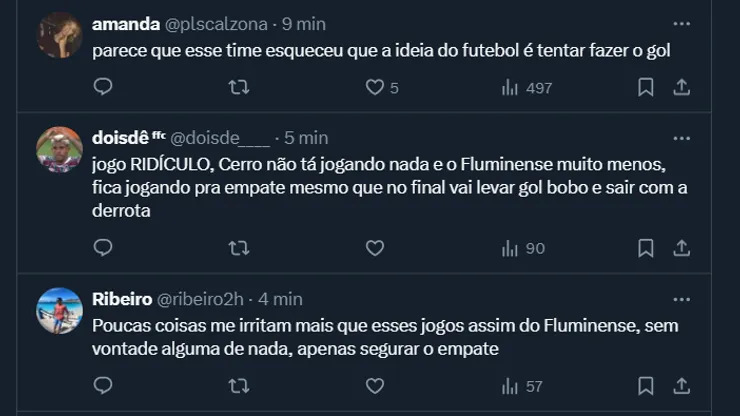Viewport: 740px width, 416px height.
Task: Reply to Ribeiro's tweet
Action: click(x=103, y=385)
